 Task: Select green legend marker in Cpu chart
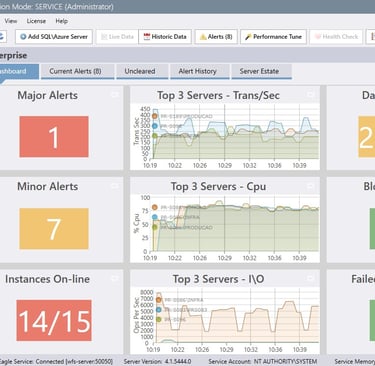click(155, 227)
